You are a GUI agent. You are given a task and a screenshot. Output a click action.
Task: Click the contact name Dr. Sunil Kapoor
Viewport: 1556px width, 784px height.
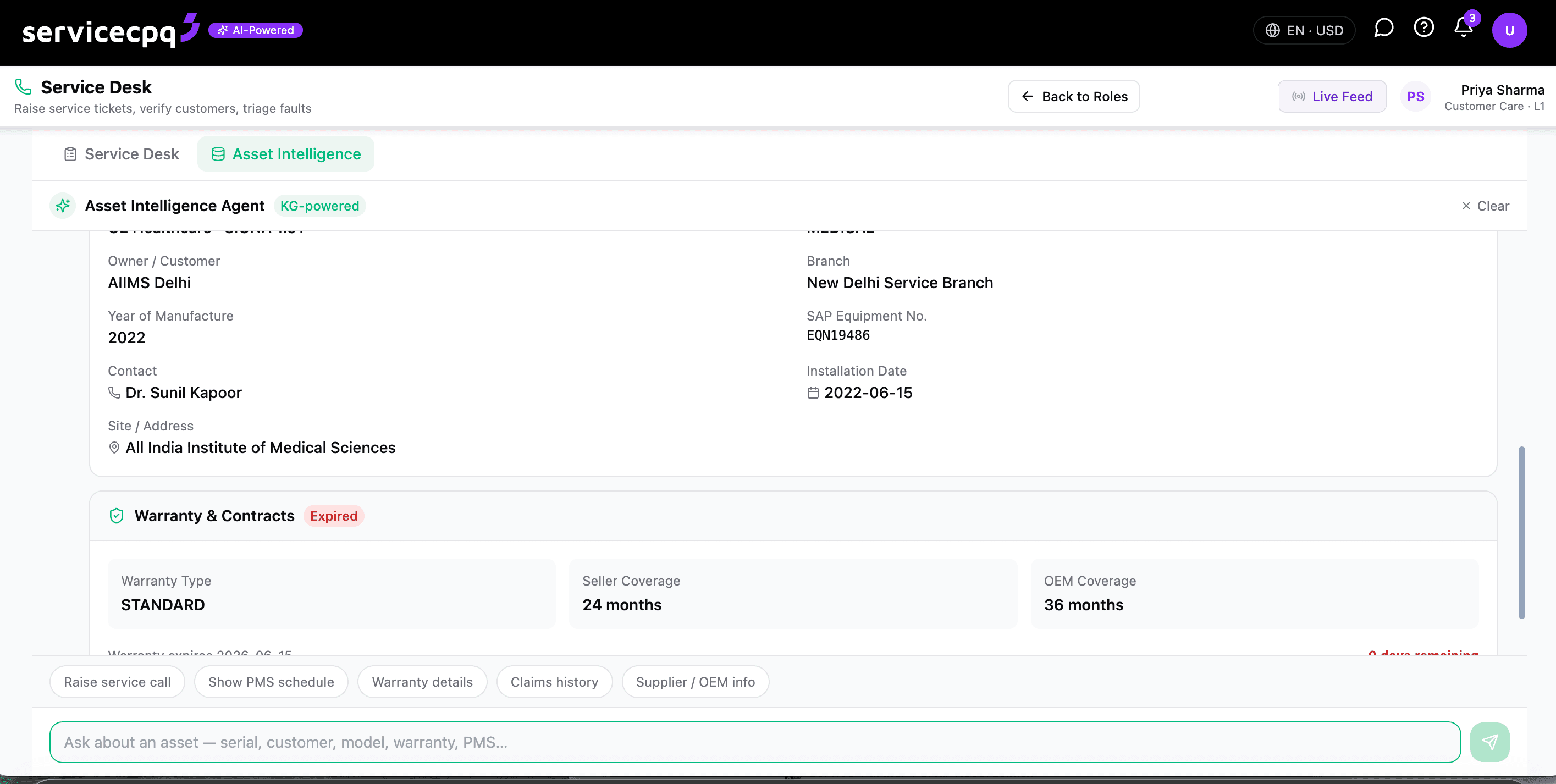pyautogui.click(x=184, y=393)
